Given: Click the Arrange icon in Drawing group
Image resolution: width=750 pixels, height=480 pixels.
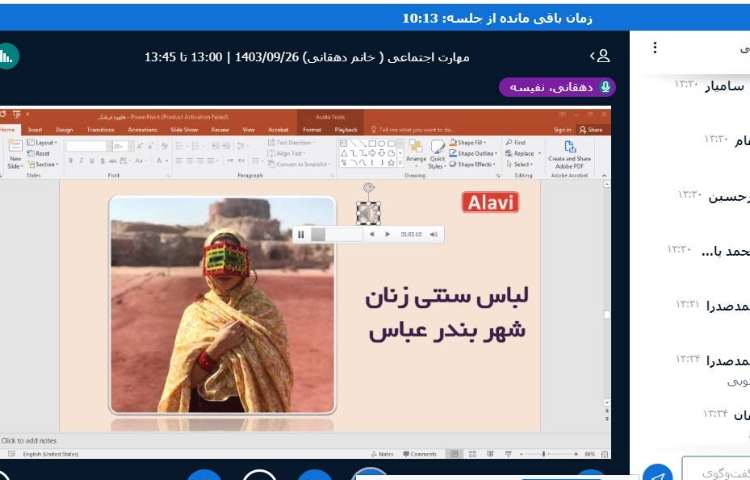Looking at the screenshot, I should point(416,152).
